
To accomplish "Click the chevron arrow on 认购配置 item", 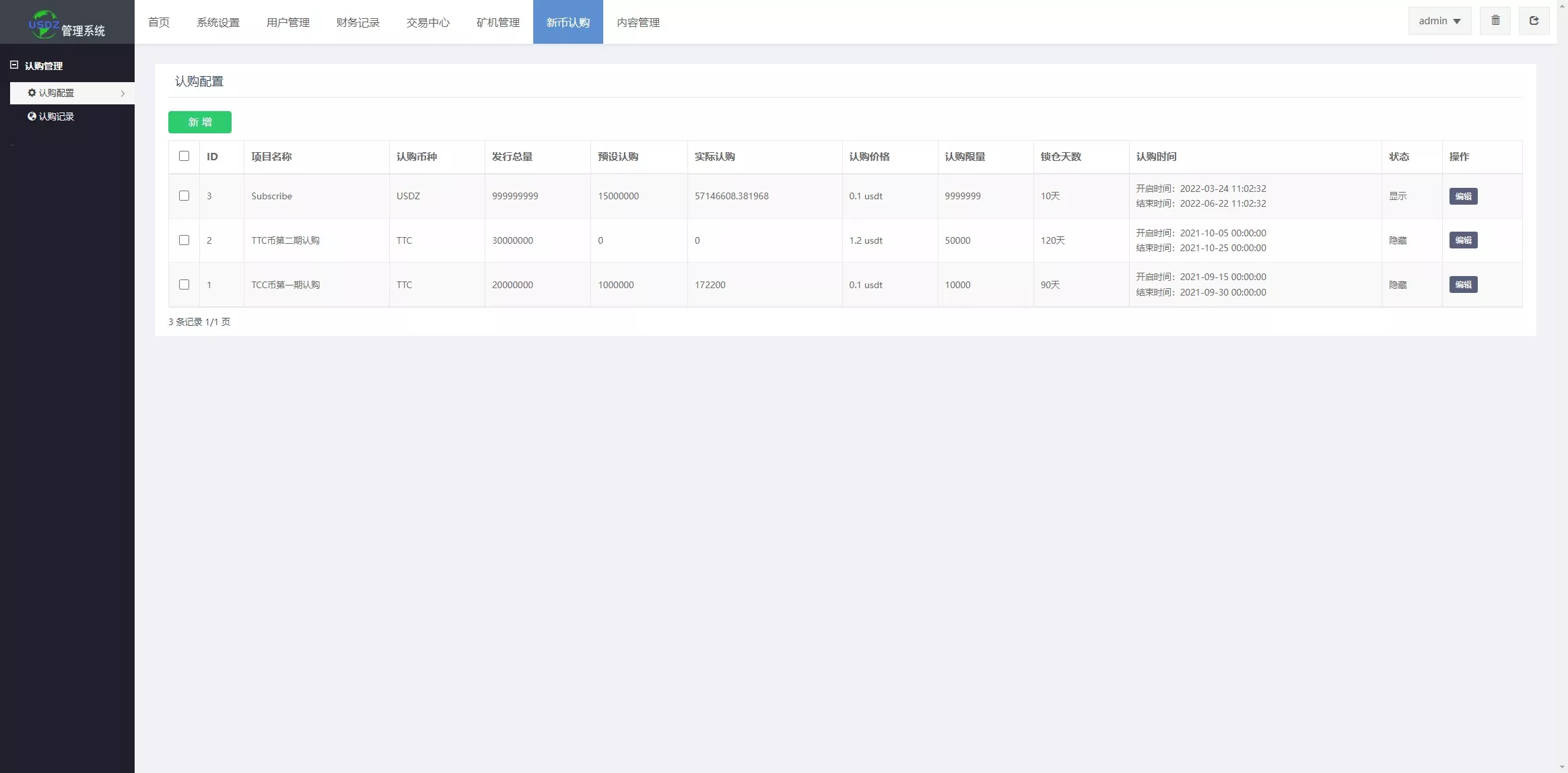I will point(123,94).
